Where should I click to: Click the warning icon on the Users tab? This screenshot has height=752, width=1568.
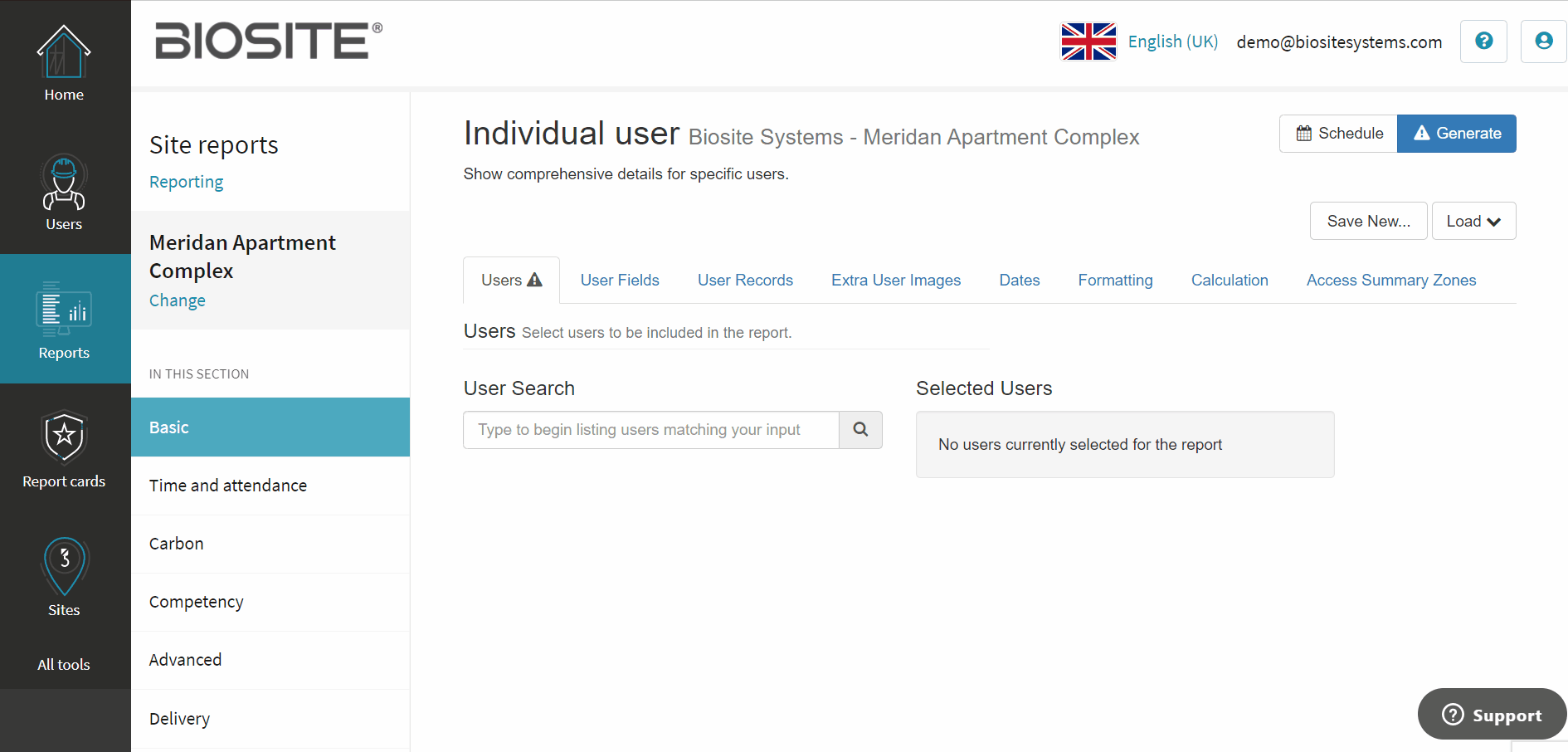(x=535, y=280)
